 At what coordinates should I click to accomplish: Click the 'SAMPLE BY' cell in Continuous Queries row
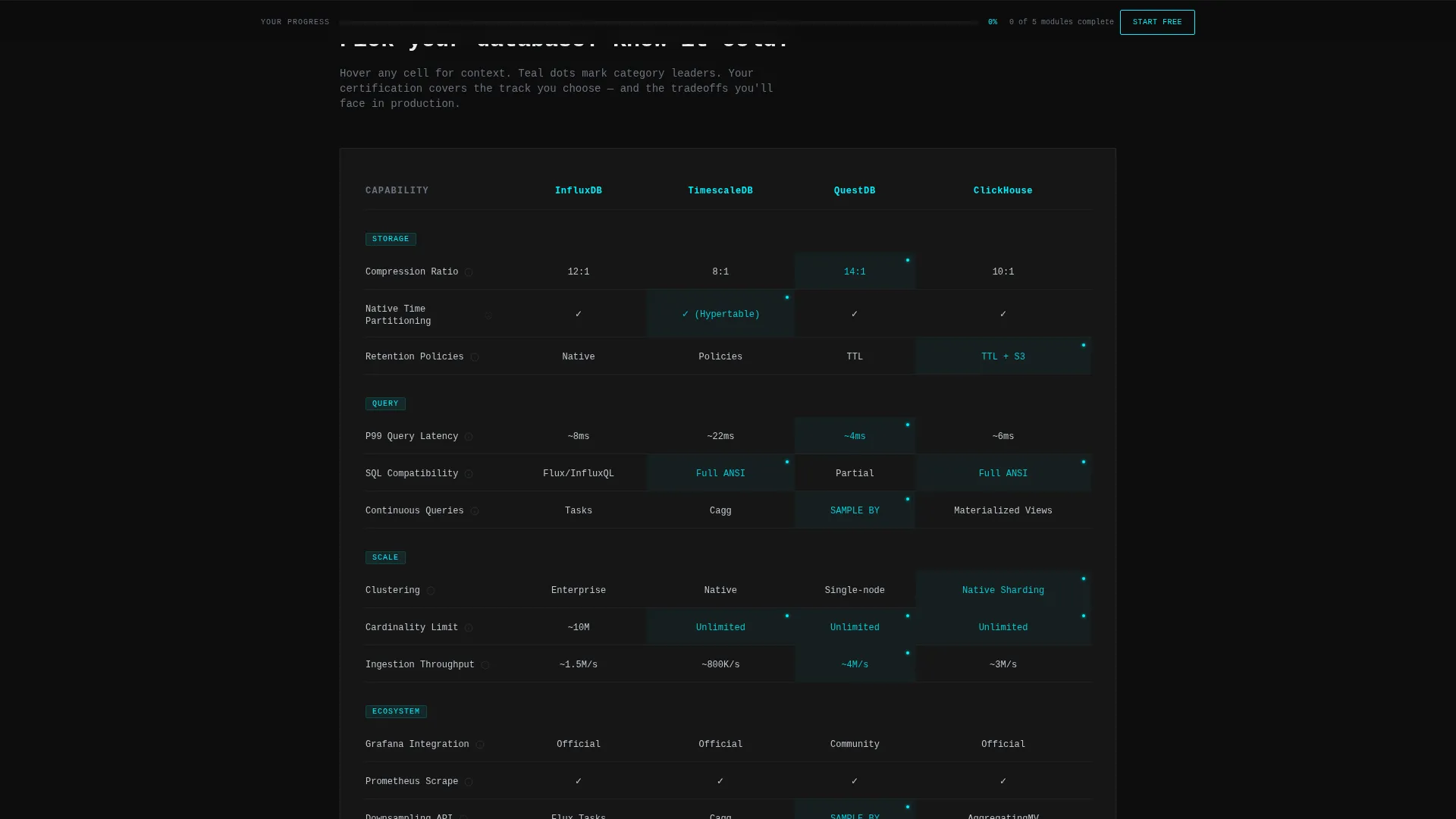(x=855, y=510)
